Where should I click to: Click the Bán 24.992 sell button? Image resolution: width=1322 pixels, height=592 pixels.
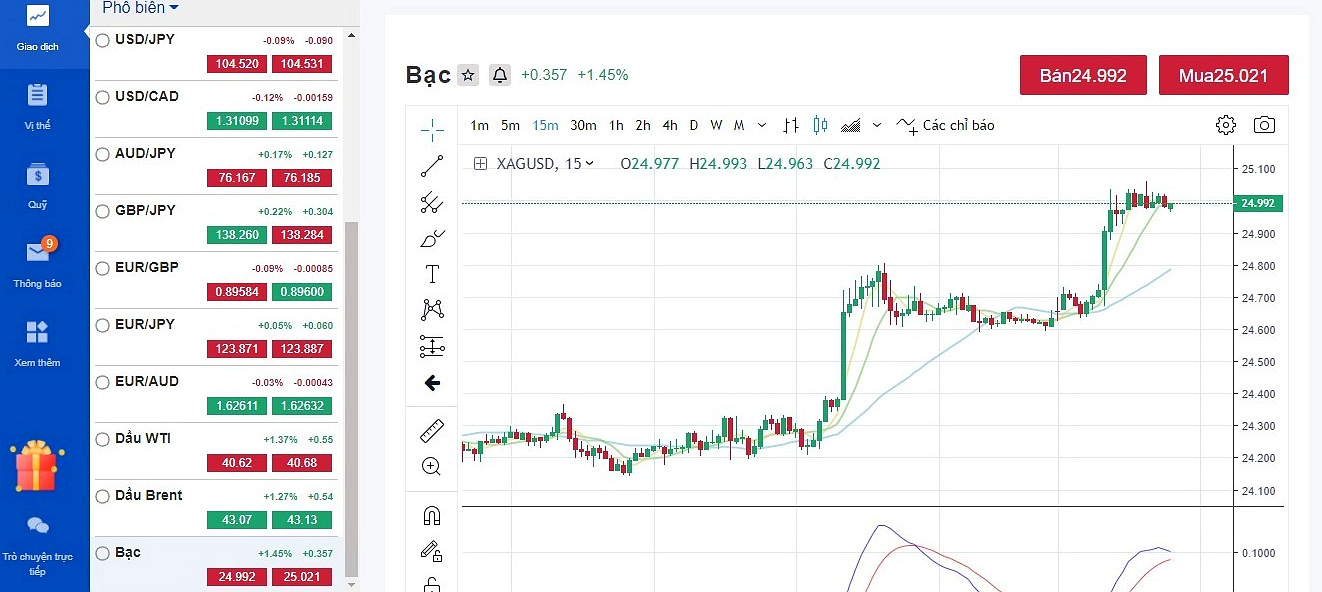pyautogui.click(x=1083, y=75)
